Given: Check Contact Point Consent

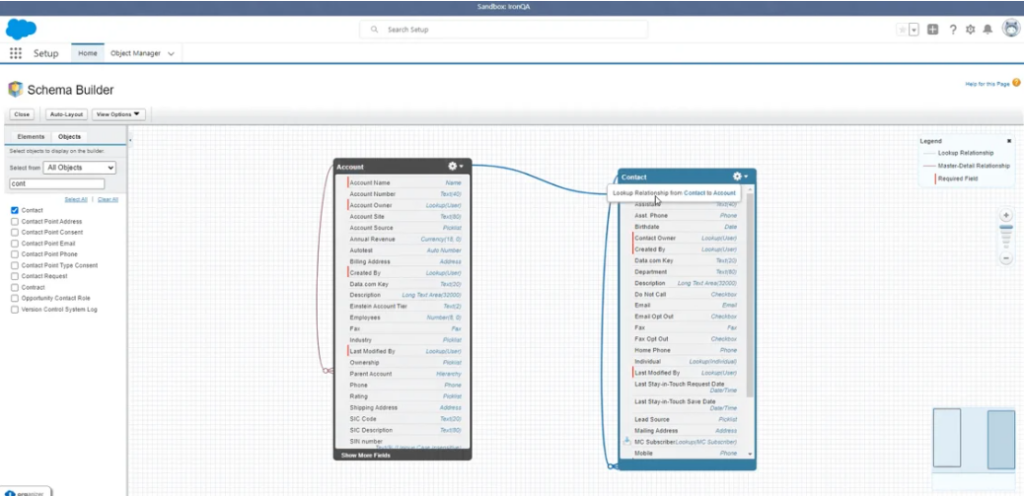Looking at the screenshot, I should coord(14,232).
